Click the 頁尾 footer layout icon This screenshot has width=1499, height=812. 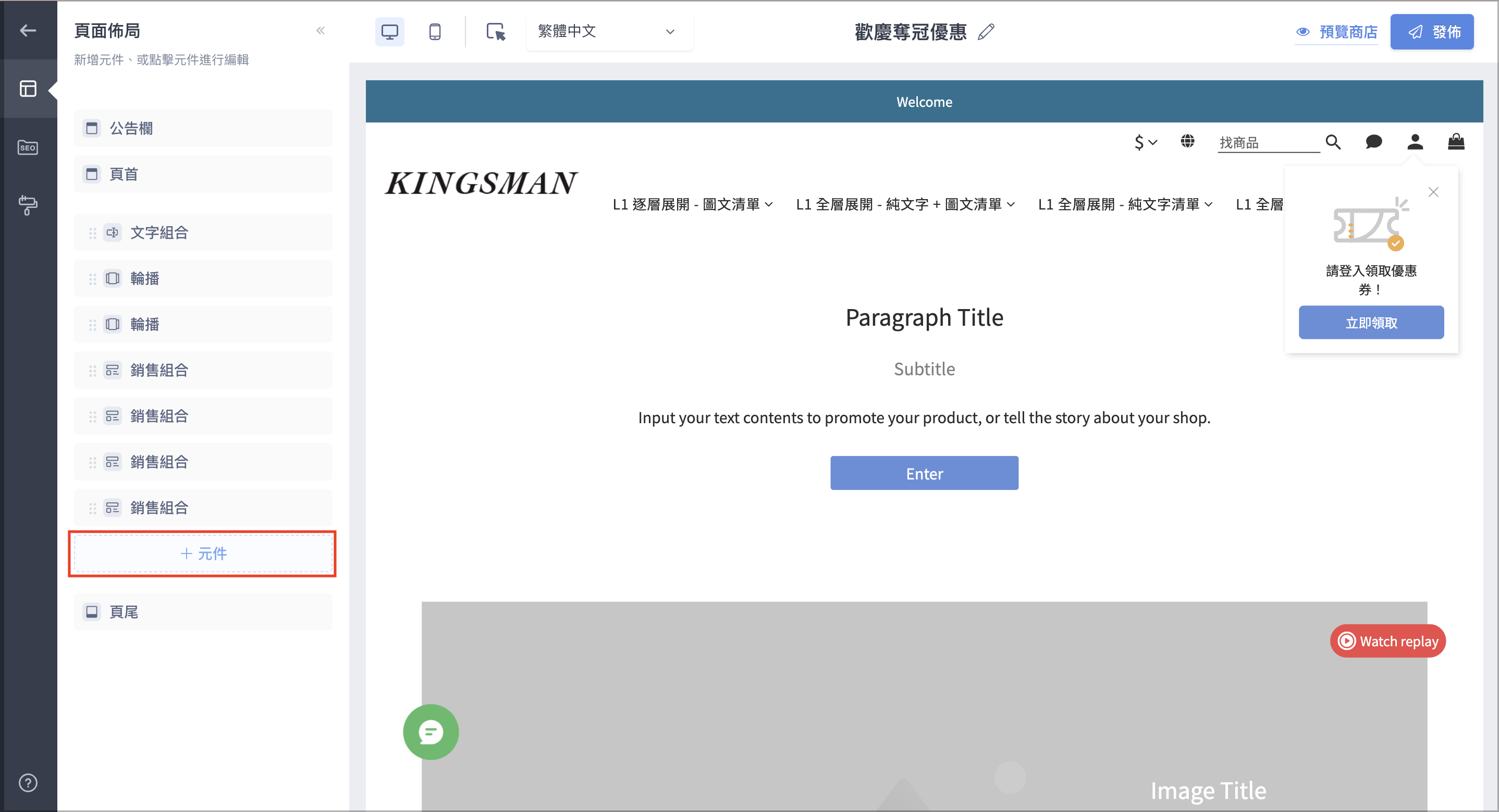point(92,612)
